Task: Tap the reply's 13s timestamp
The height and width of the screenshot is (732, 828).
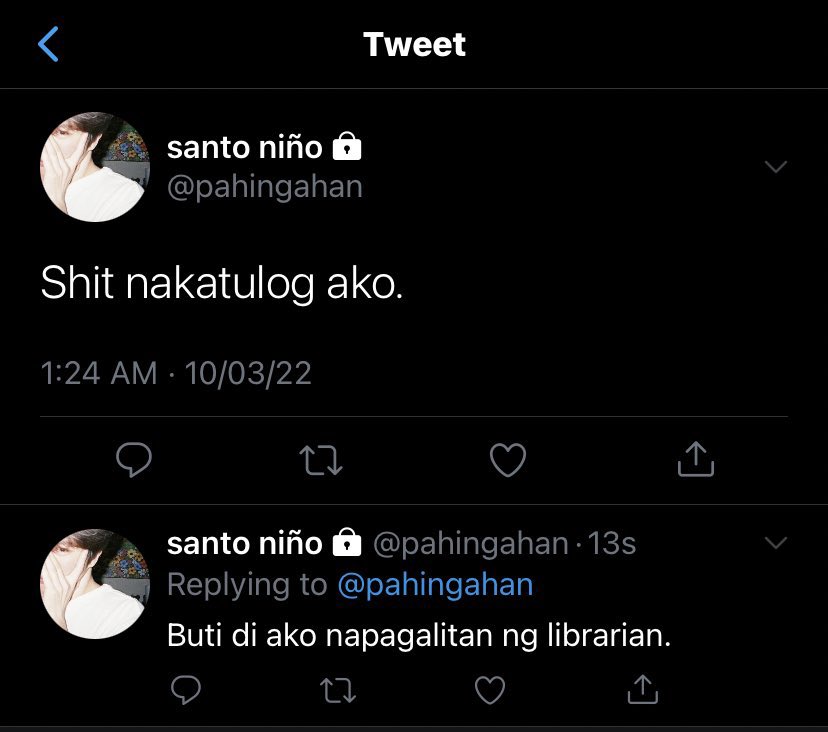Action: click(611, 543)
